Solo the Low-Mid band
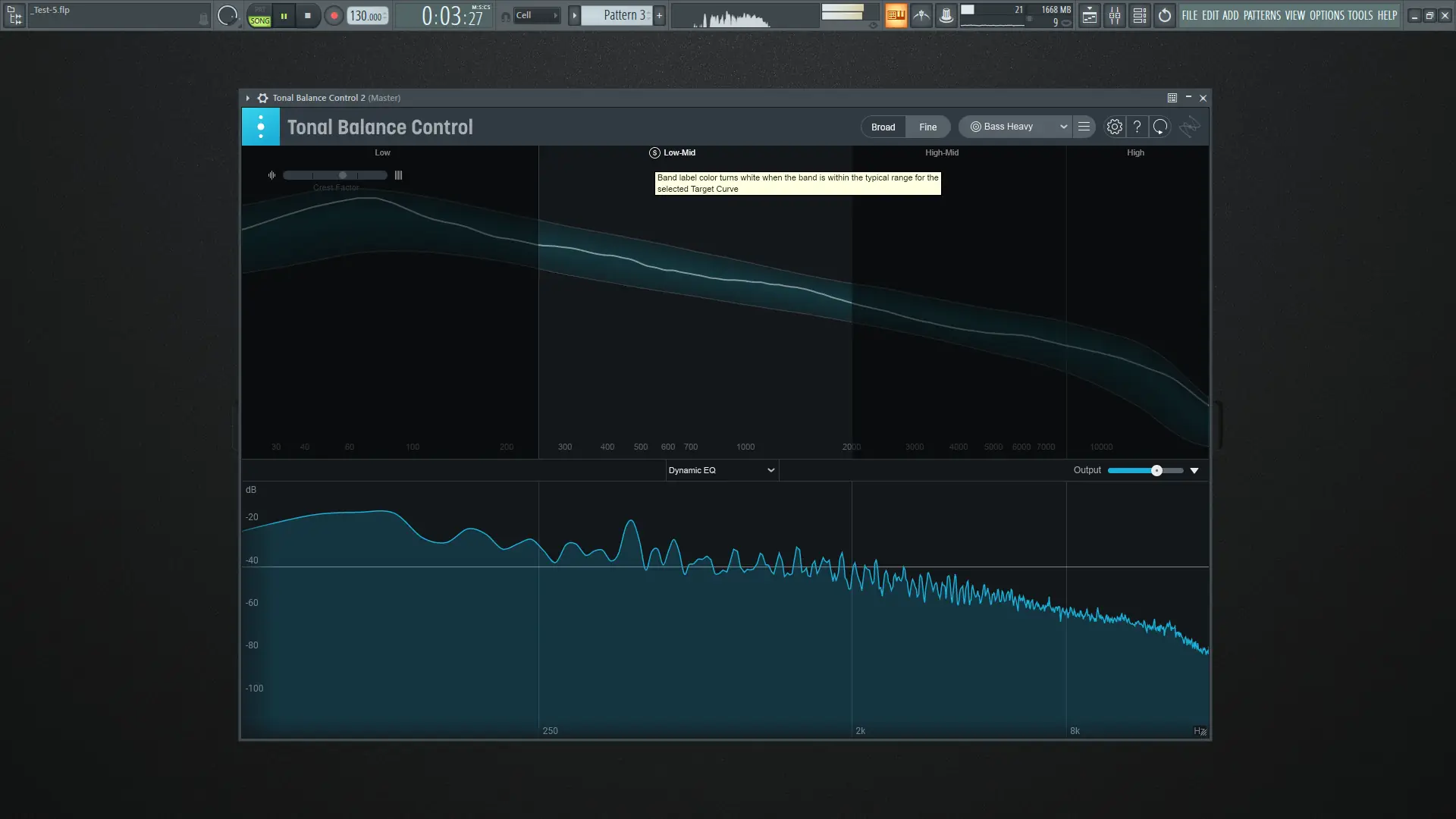 tap(654, 152)
